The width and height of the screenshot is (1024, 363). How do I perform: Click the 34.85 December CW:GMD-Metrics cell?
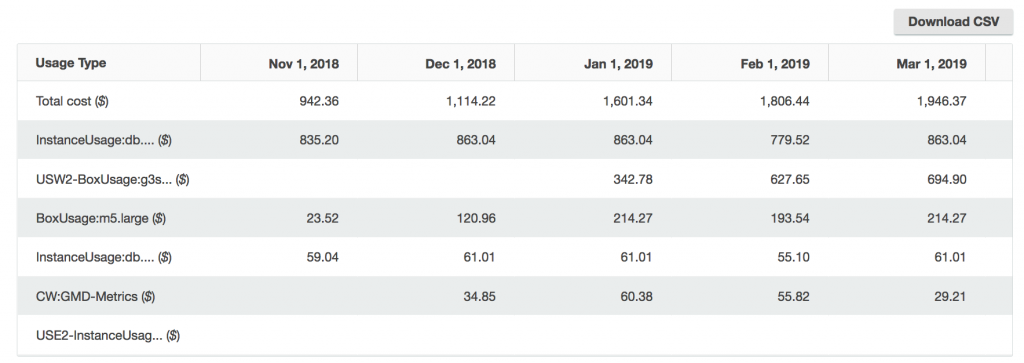click(479, 296)
